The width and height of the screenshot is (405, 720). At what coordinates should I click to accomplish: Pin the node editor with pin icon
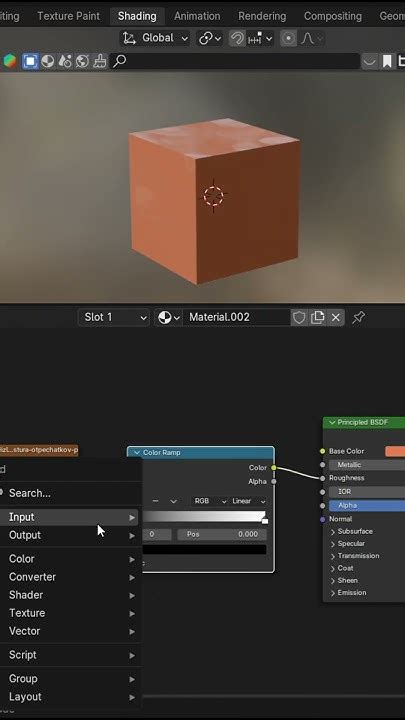[358, 317]
